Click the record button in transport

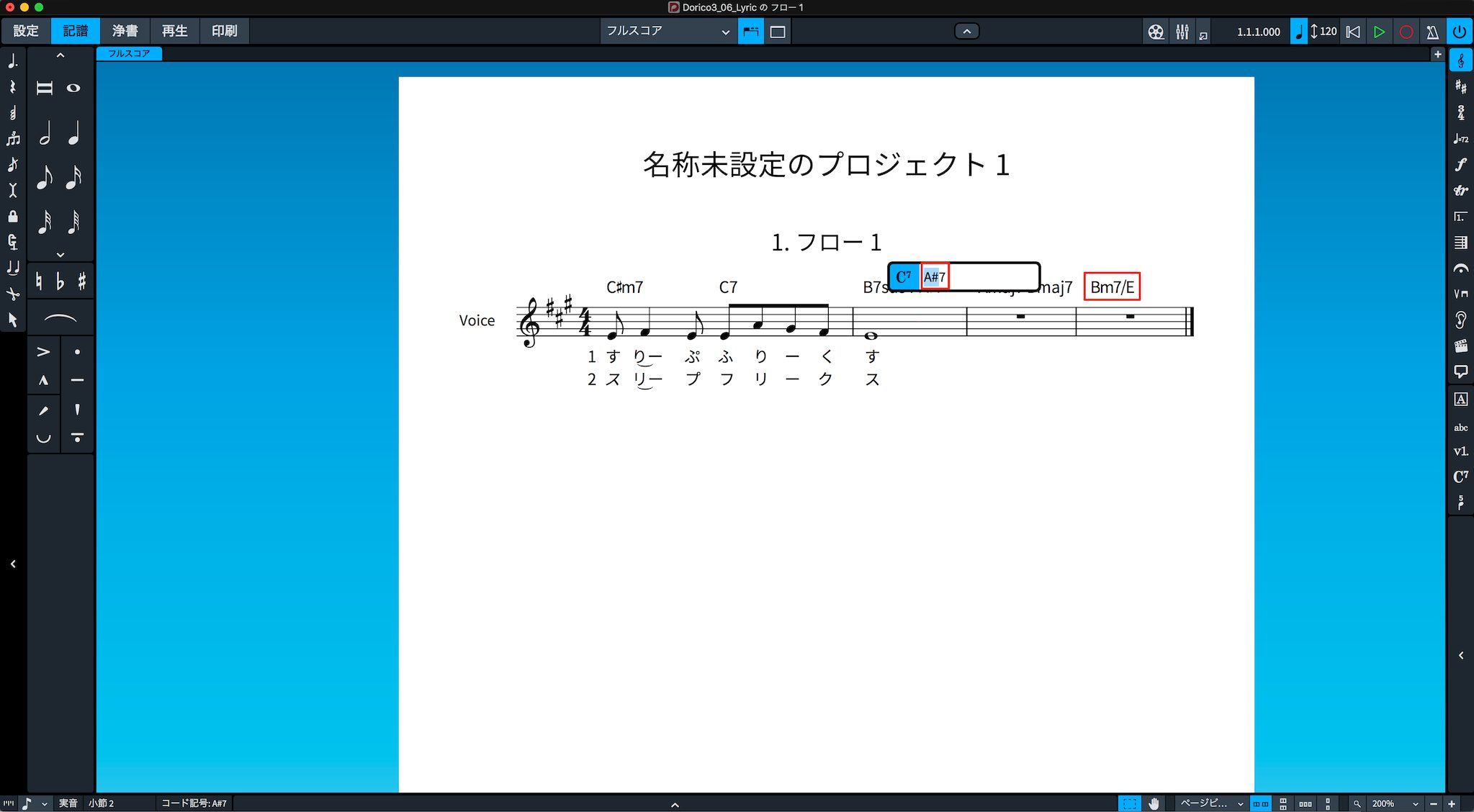1406,32
